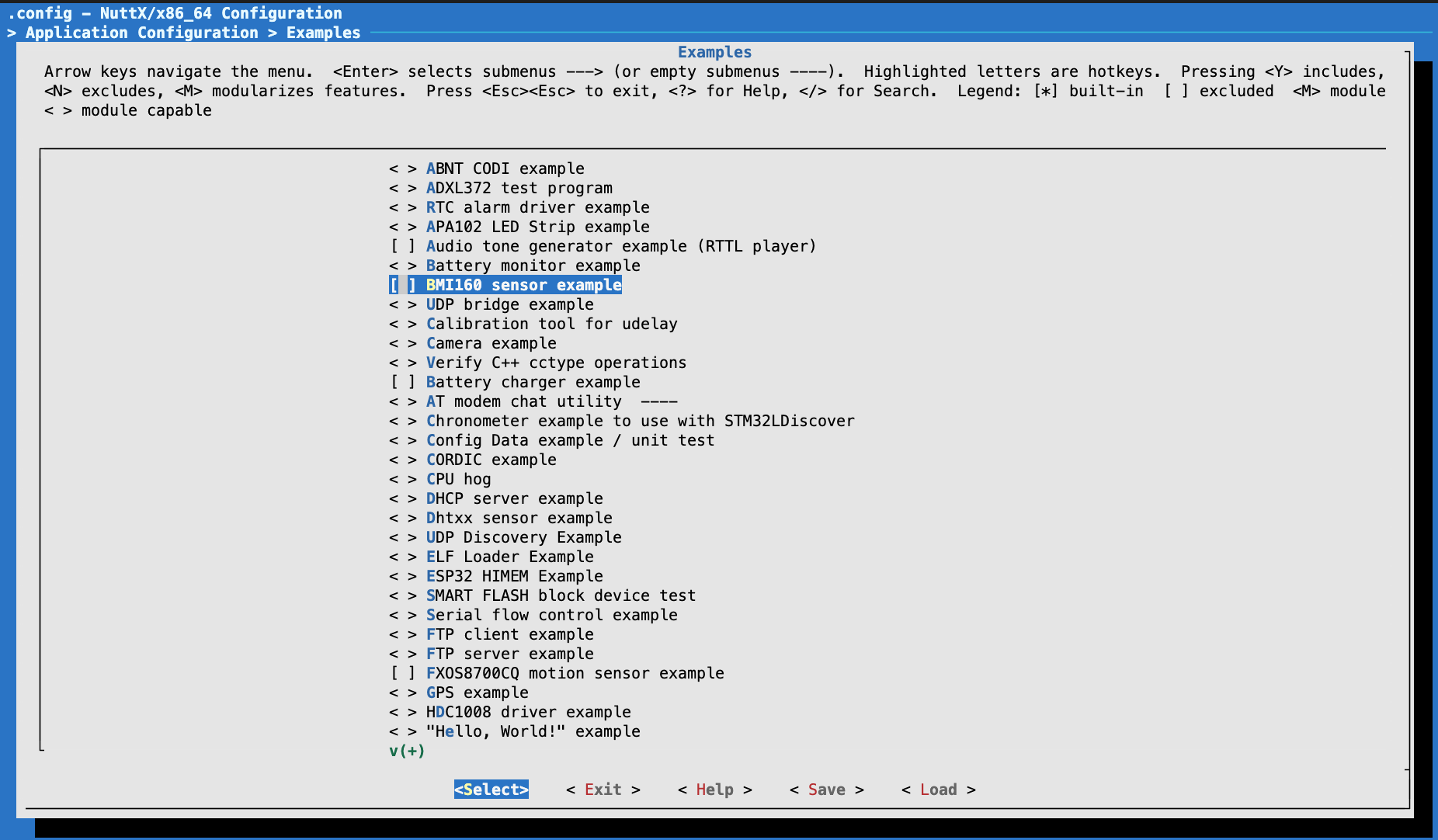Select the GPS example menu item
The height and width of the screenshot is (840, 1438).
(477, 692)
